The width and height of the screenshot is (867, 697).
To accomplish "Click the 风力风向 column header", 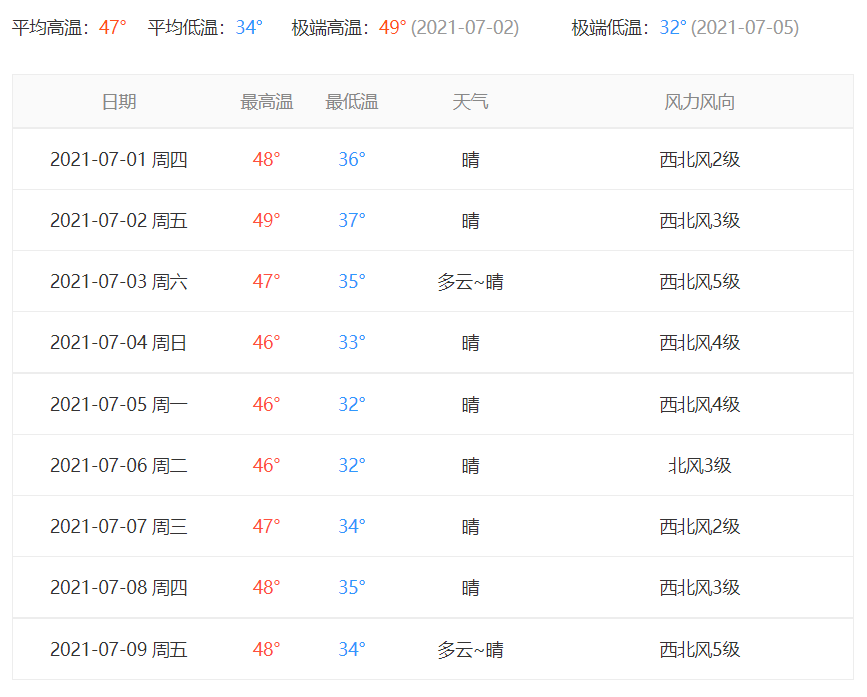I will 699,102.
